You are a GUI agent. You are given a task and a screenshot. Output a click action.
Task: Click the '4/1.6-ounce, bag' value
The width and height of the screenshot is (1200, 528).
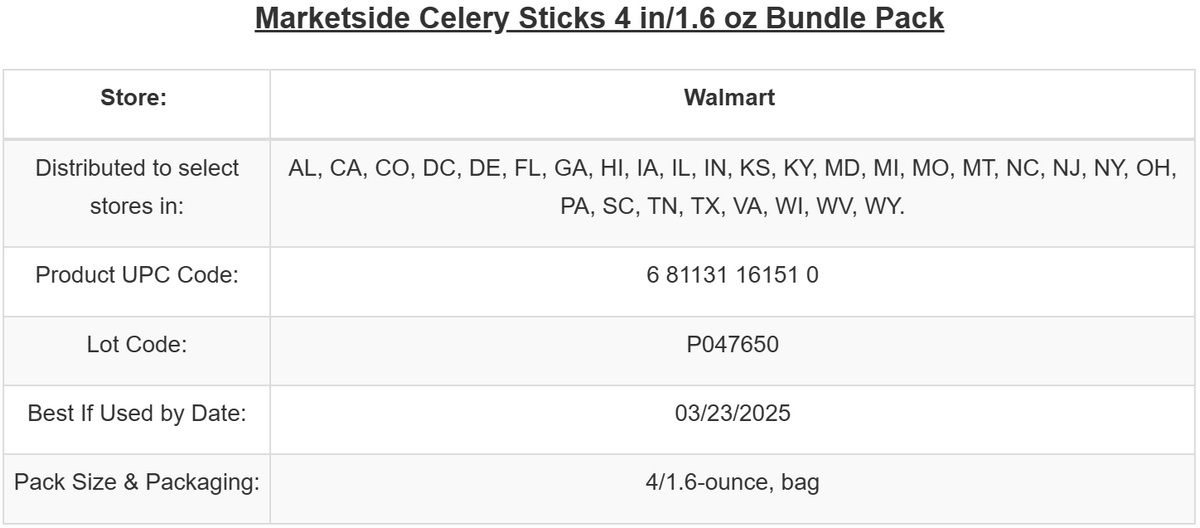click(732, 483)
